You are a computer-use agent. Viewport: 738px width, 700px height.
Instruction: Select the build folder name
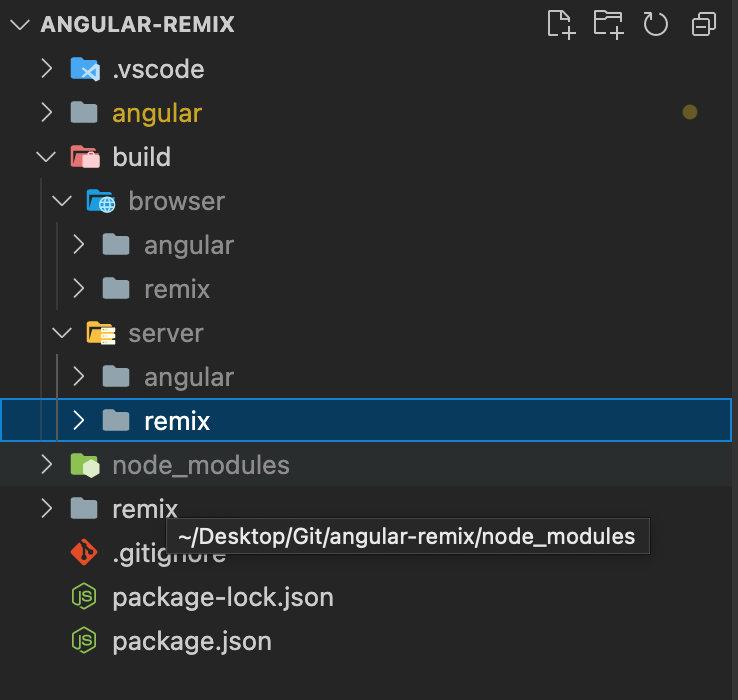click(x=142, y=157)
